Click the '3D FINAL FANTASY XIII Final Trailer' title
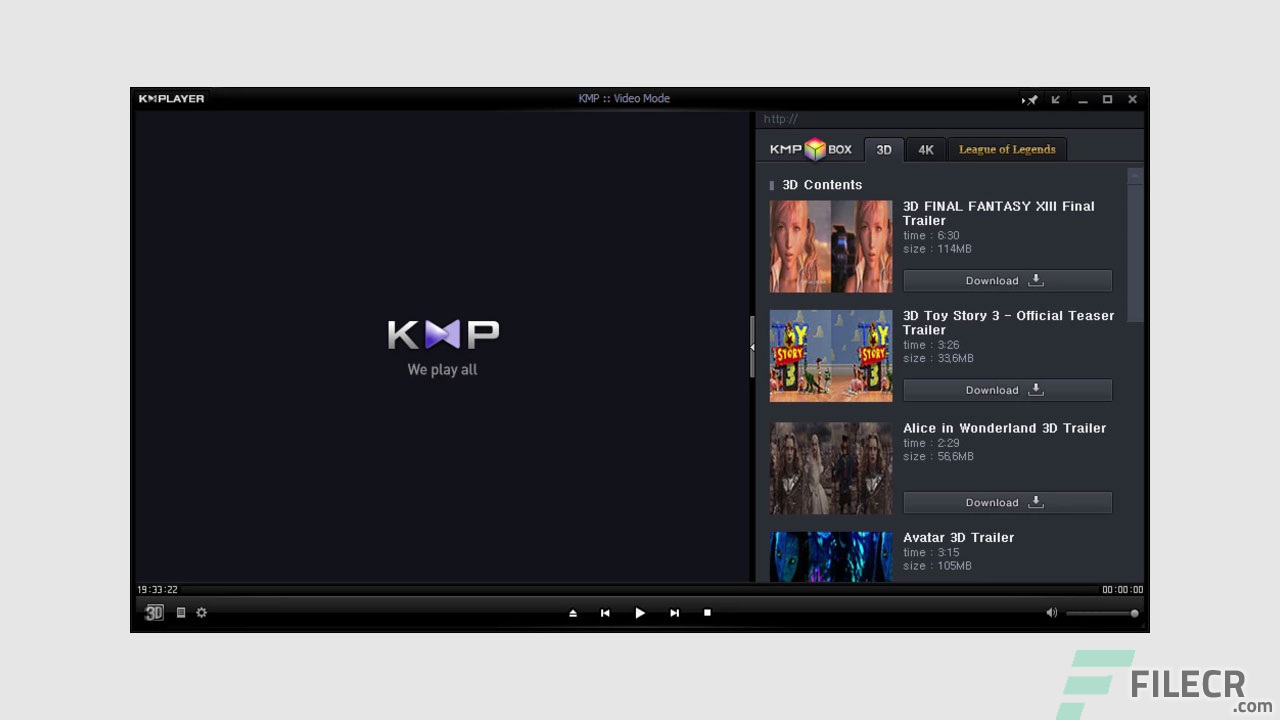Viewport: 1280px width, 720px height. pos(999,213)
